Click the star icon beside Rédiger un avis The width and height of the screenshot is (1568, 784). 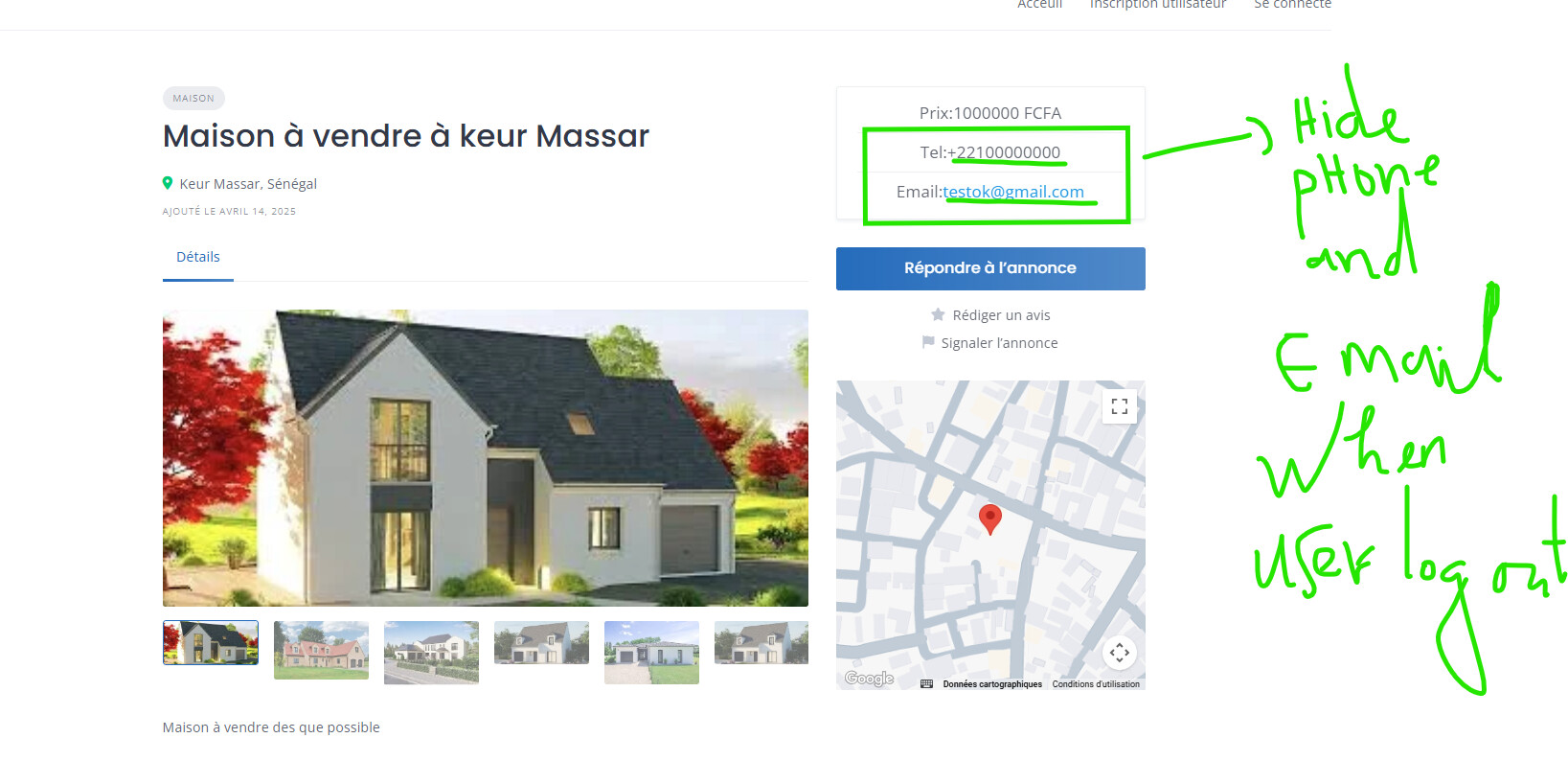tap(938, 314)
